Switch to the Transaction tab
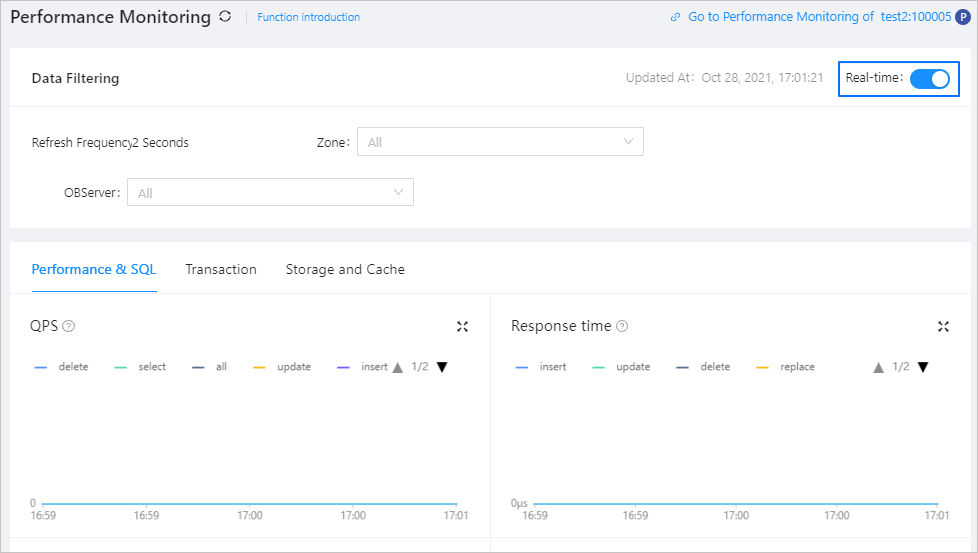This screenshot has height=553, width=978. click(x=221, y=269)
